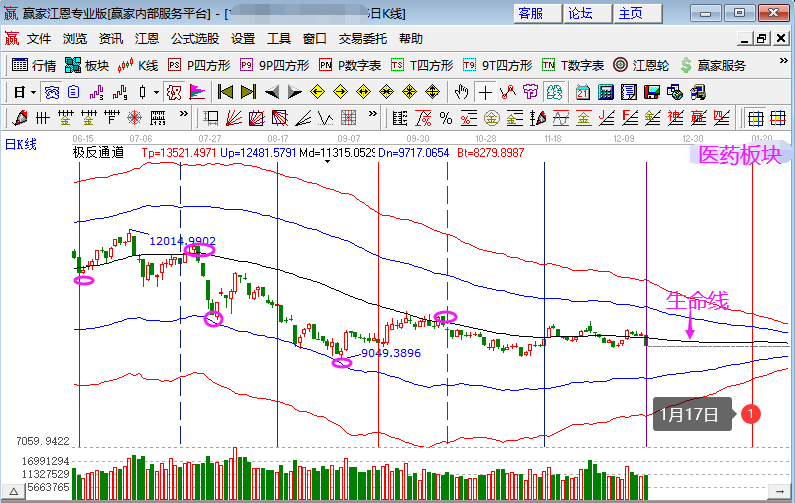Step forward with the black right triangle

coord(295,92)
